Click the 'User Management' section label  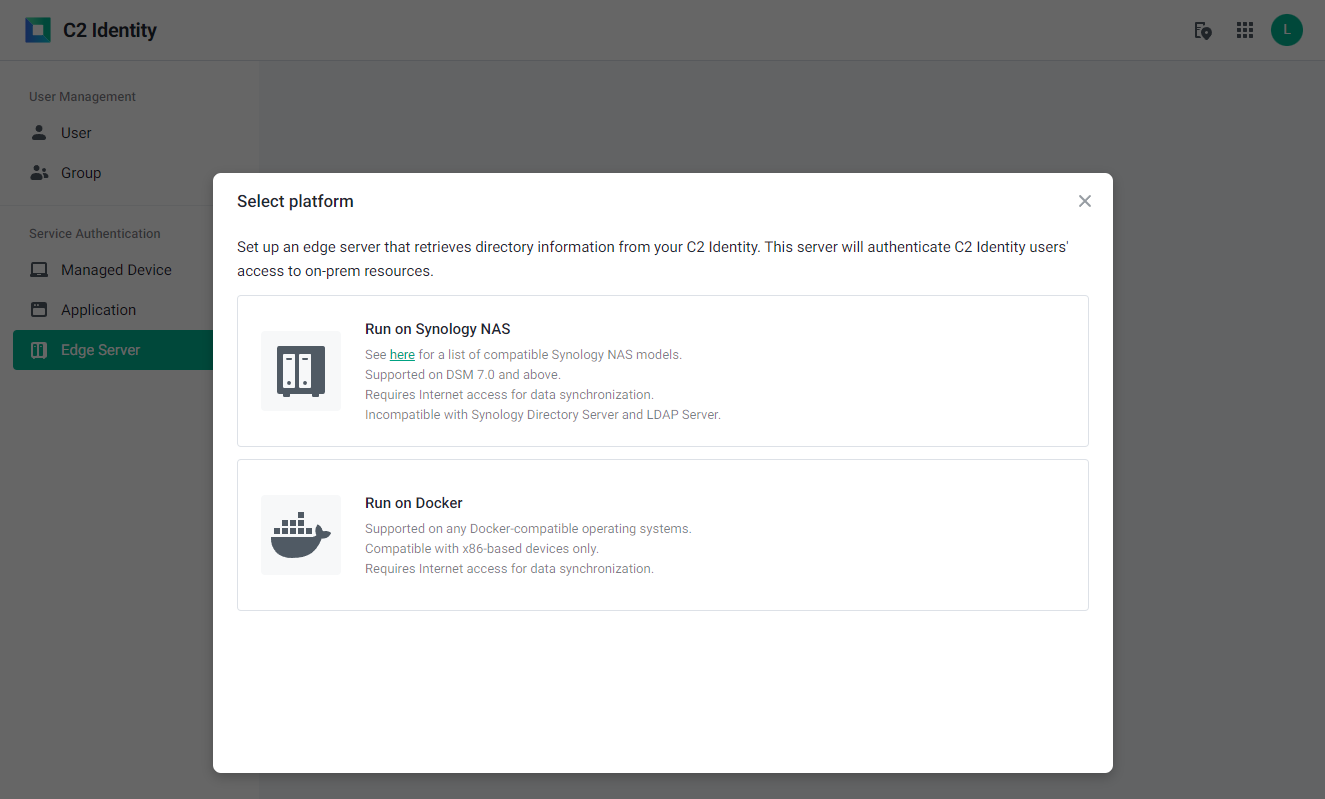pyautogui.click(x=82, y=97)
